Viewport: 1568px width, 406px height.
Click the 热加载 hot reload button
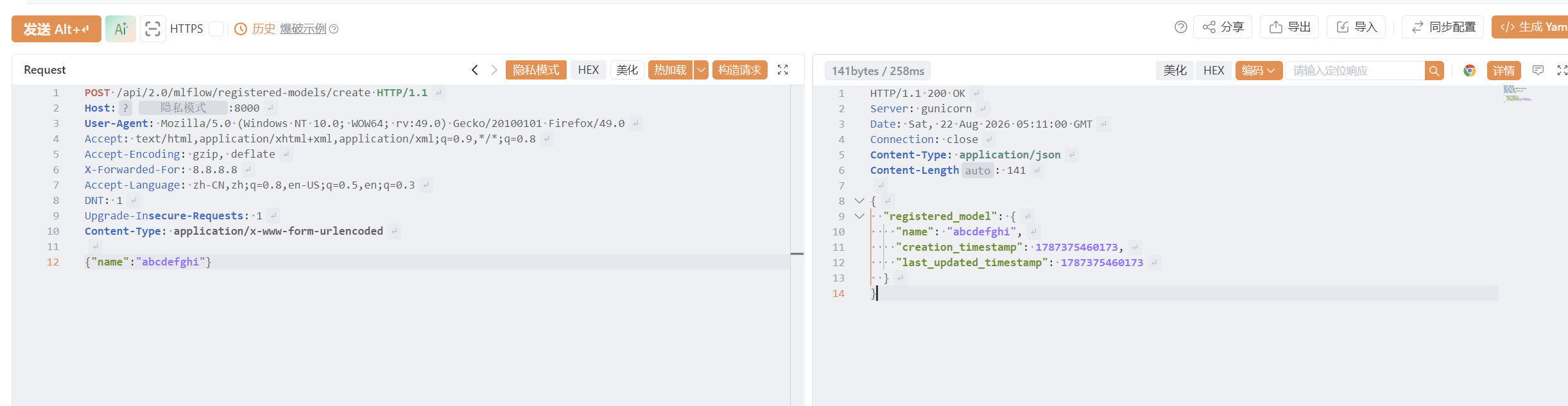[x=671, y=70]
